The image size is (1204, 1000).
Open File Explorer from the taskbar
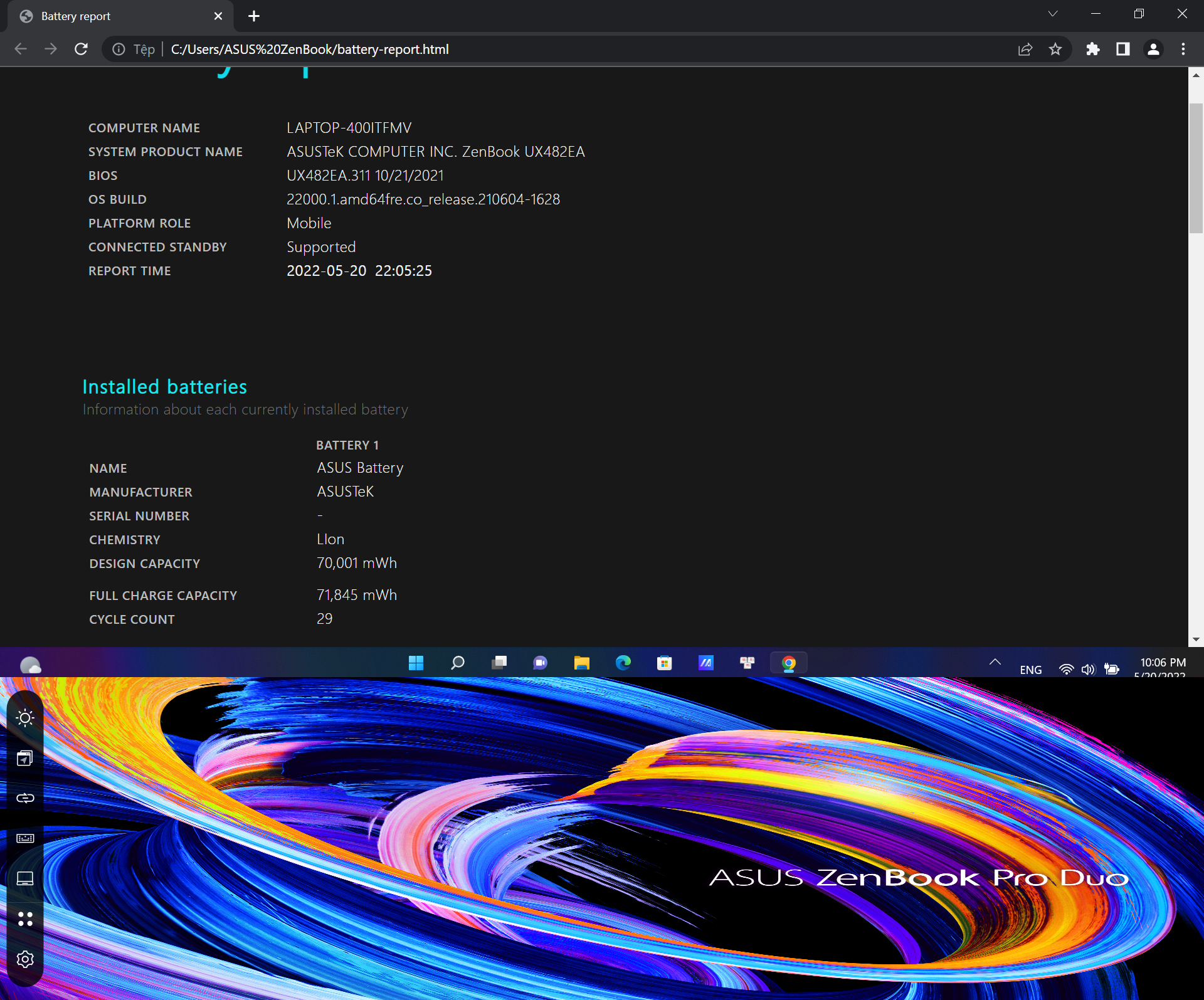581,663
